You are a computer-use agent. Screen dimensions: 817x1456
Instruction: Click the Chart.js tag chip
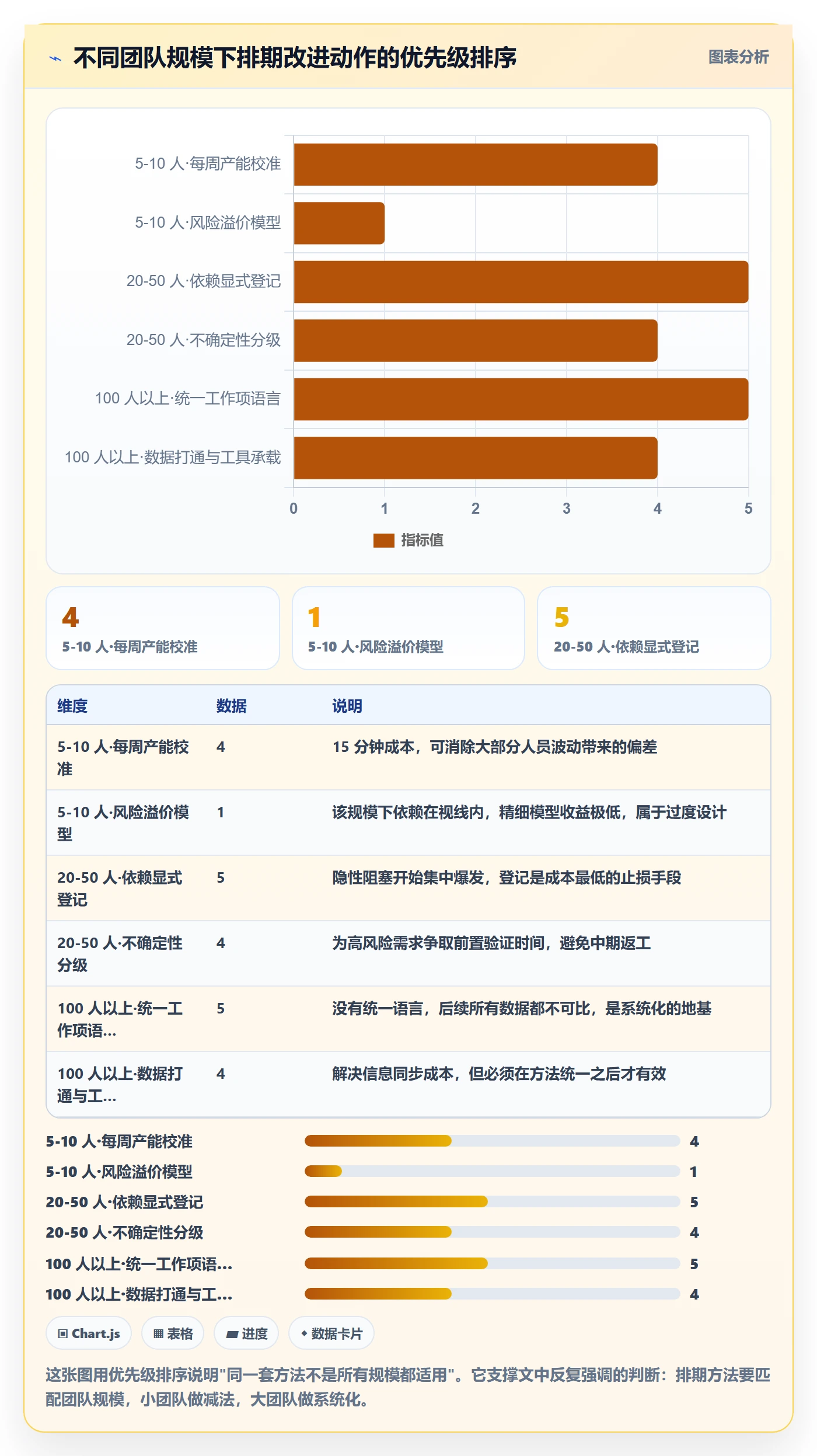click(89, 1333)
